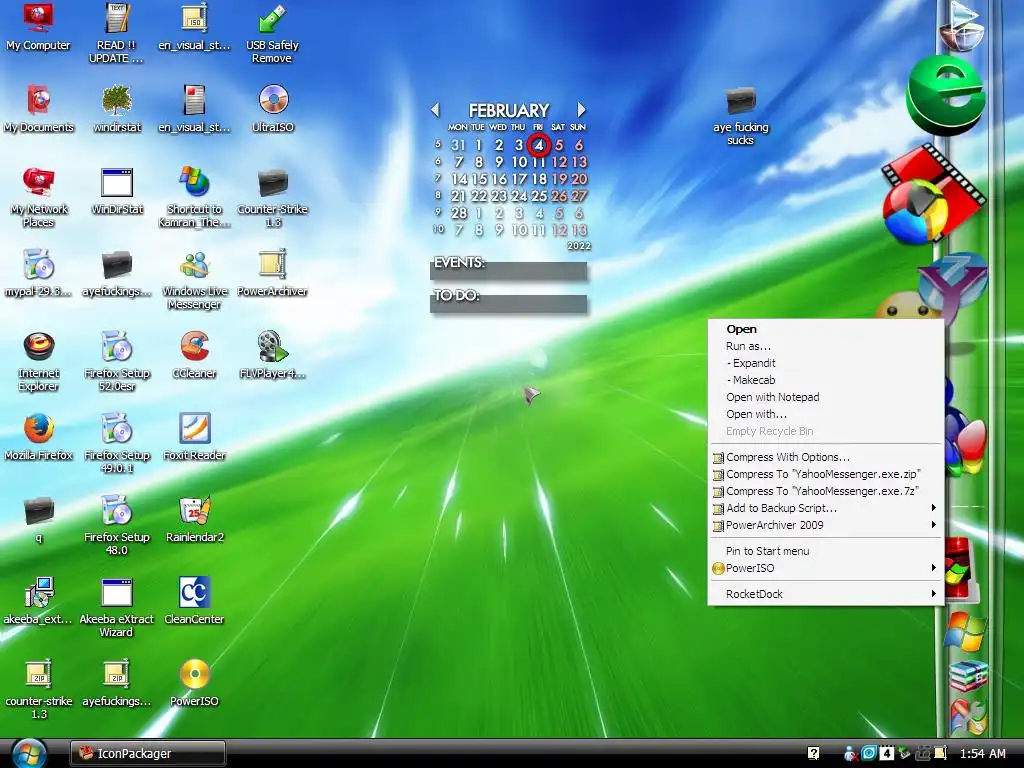Expand the PowerArchiver 2009 submenu

[x=825, y=525]
